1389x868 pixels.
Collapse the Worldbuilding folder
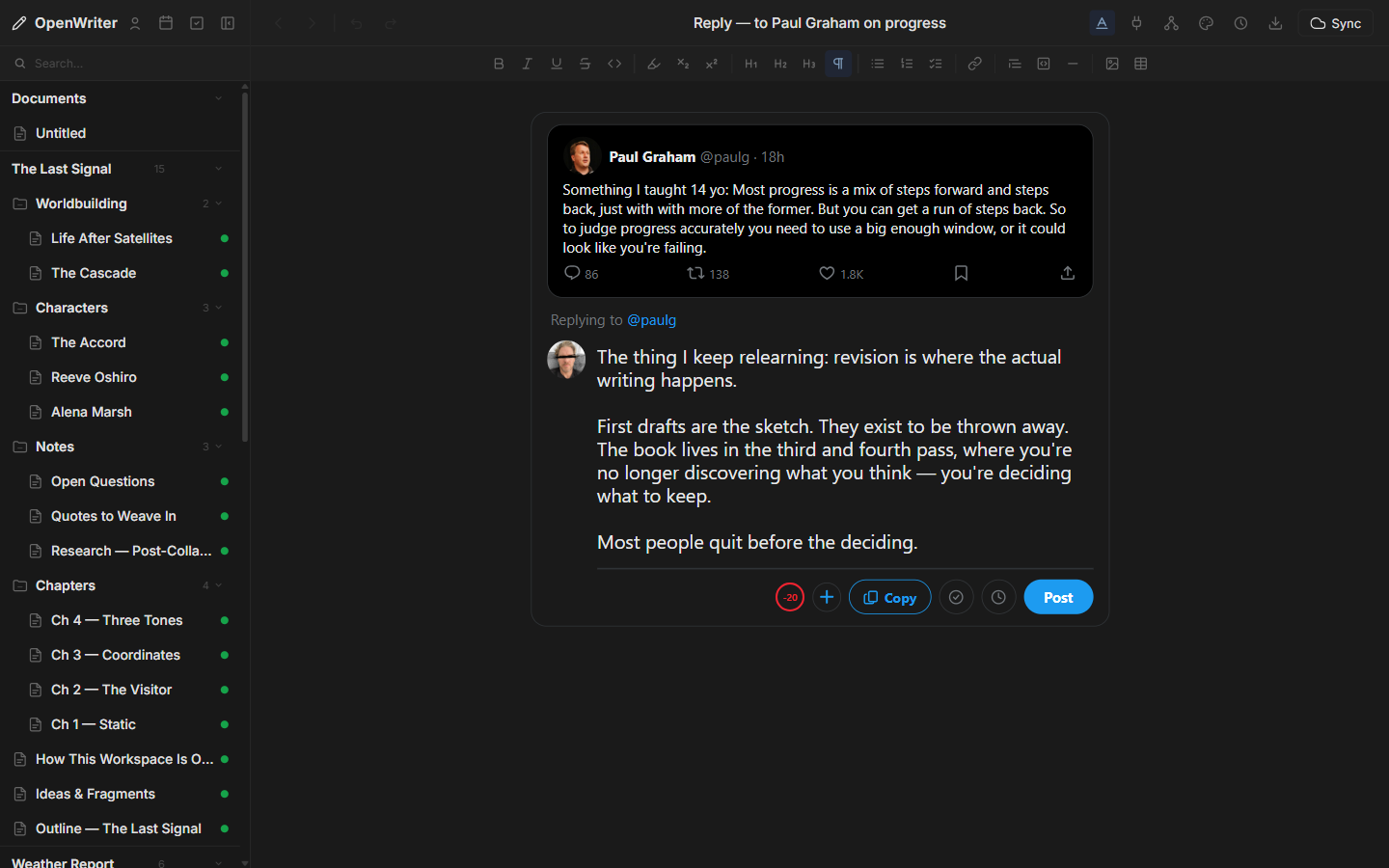click(218, 203)
